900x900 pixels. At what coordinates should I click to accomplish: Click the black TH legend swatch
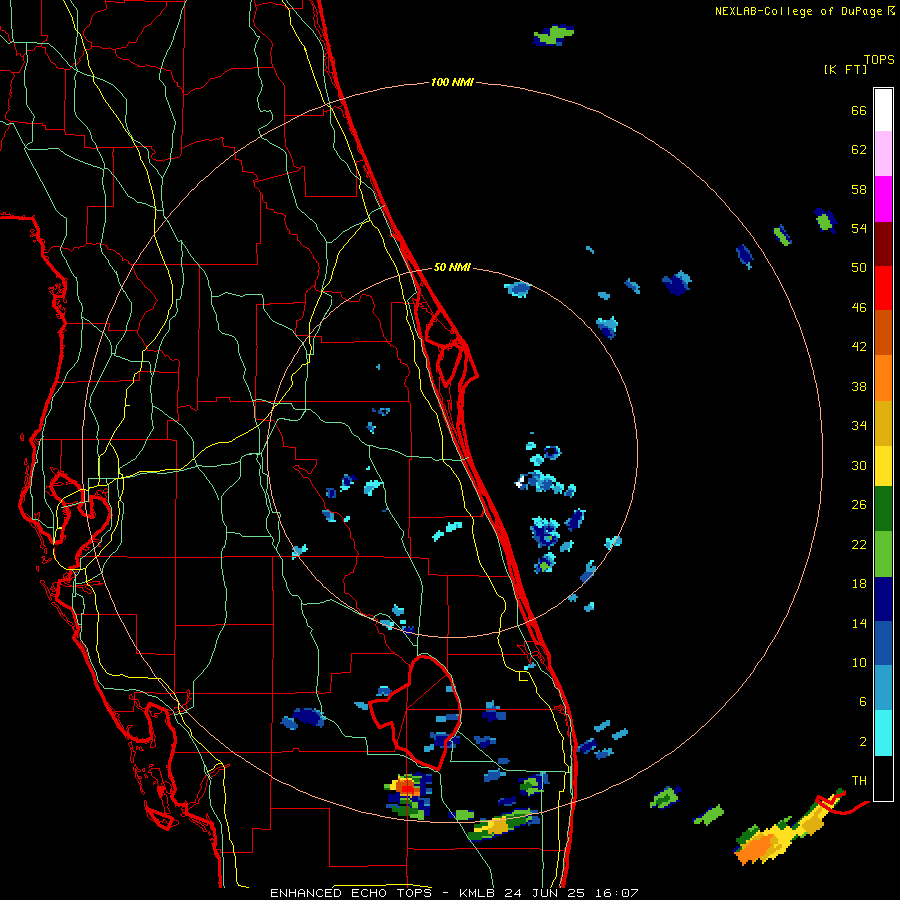click(883, 778)
